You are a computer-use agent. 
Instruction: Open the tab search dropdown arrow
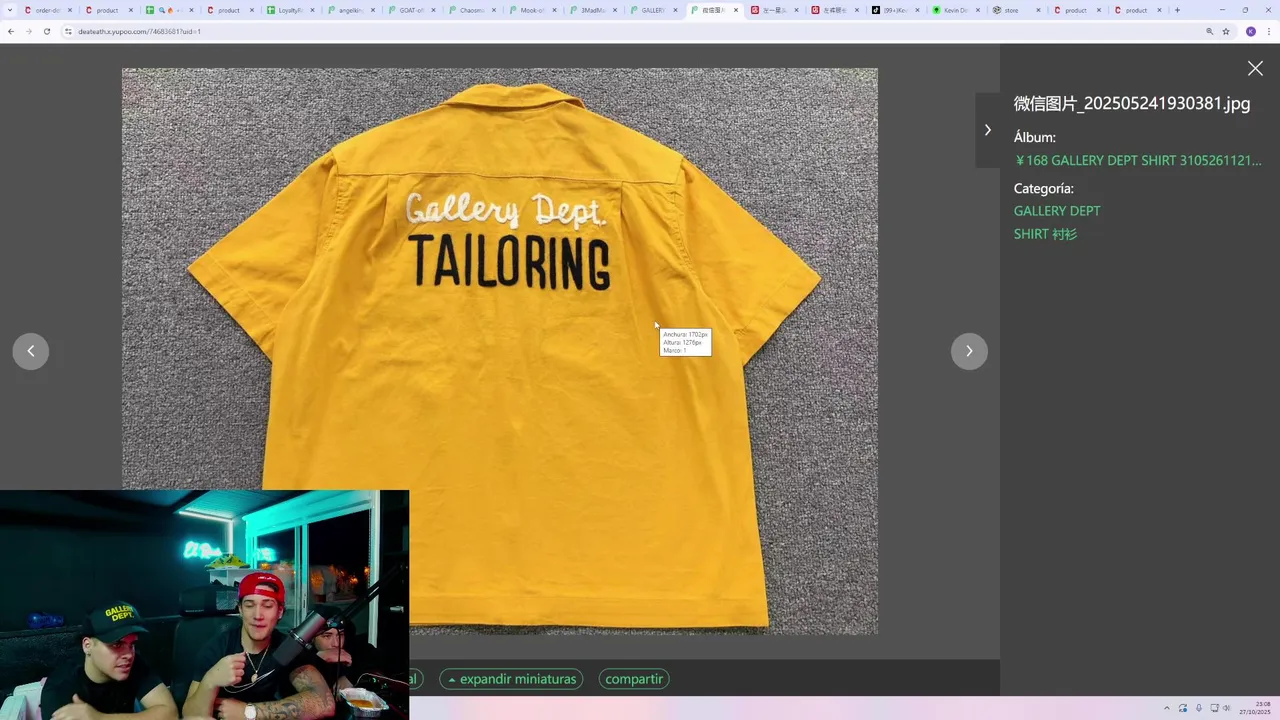tap(10, 10)
